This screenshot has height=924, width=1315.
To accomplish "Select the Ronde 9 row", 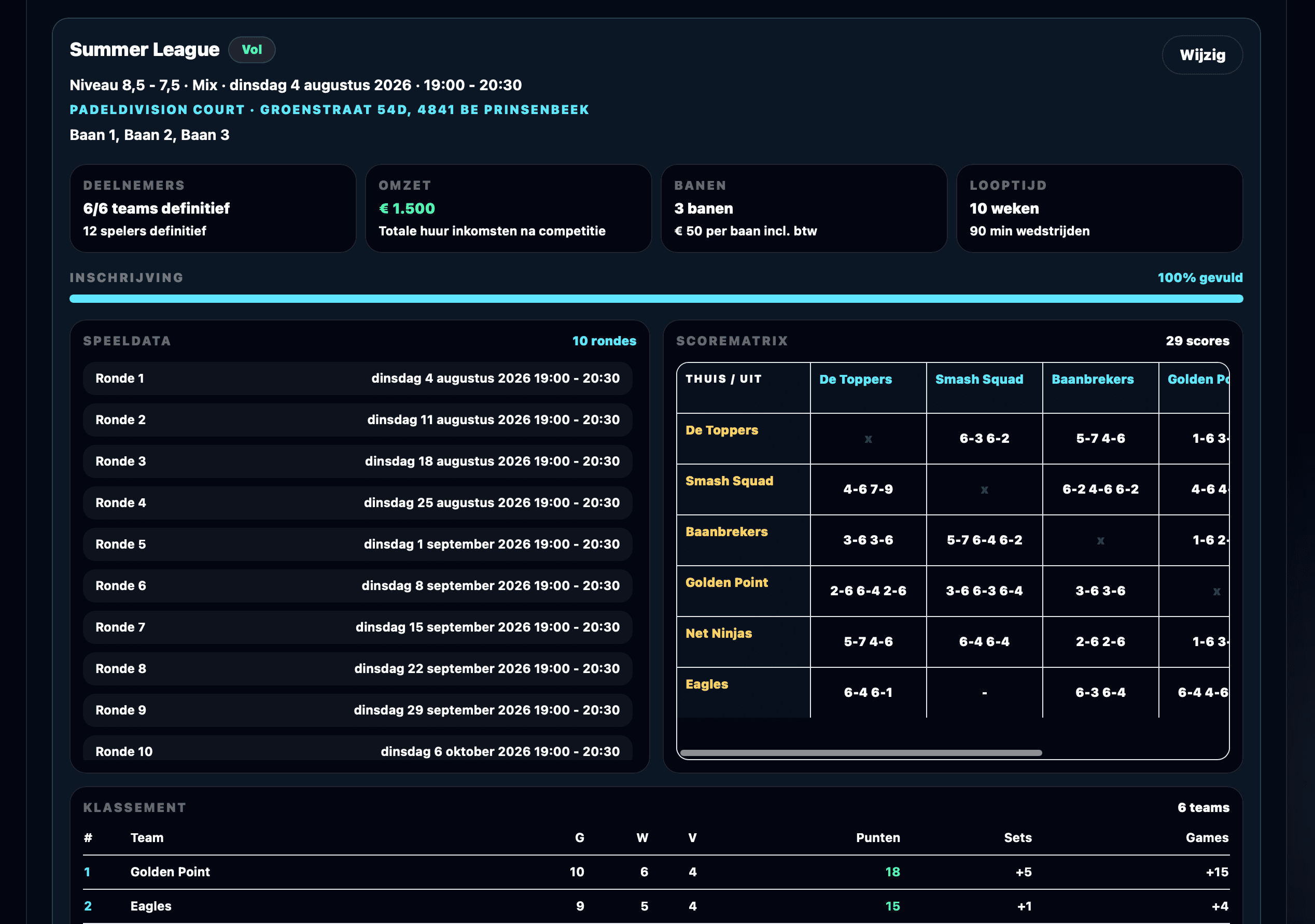I will (357, 710).
